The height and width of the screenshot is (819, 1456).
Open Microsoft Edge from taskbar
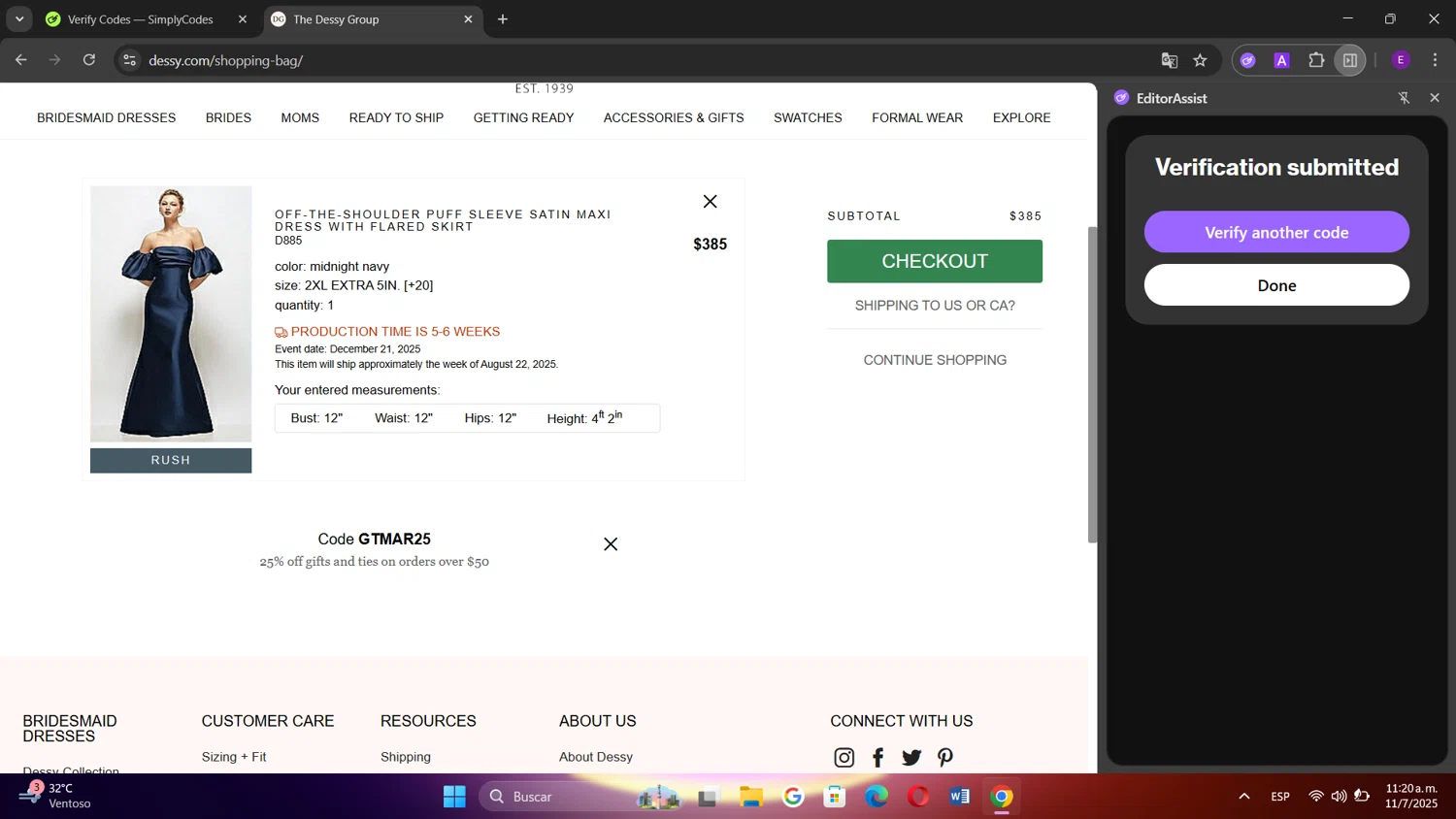click(x=877, y=797)
